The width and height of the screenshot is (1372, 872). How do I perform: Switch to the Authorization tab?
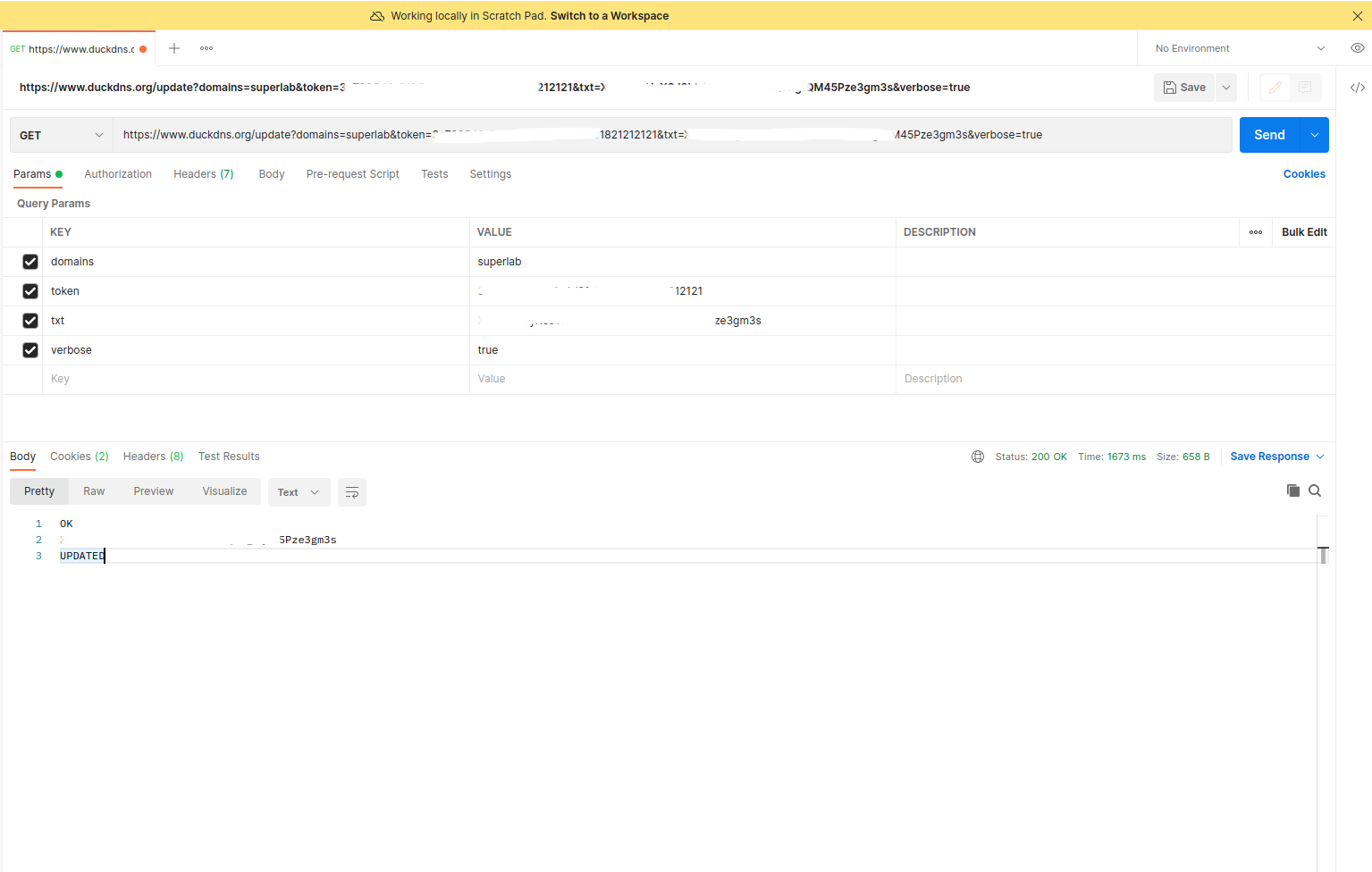click(x=118, y=174)
